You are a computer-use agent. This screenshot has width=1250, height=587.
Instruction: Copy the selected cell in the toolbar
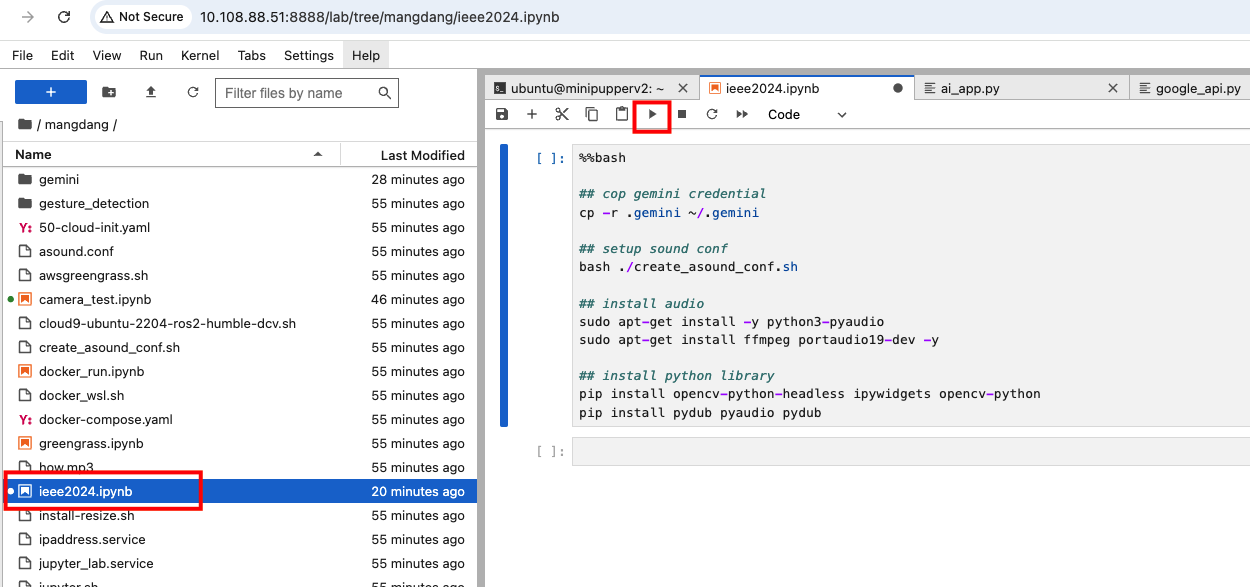592,115
